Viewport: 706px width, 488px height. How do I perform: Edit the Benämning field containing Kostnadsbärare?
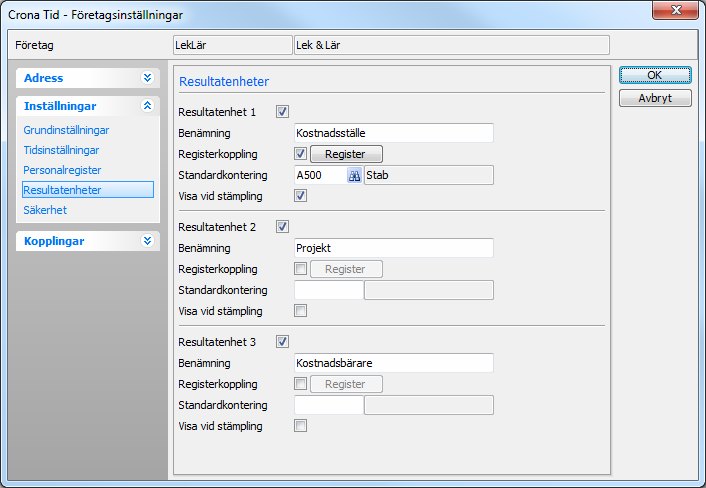tap(394, 363)
